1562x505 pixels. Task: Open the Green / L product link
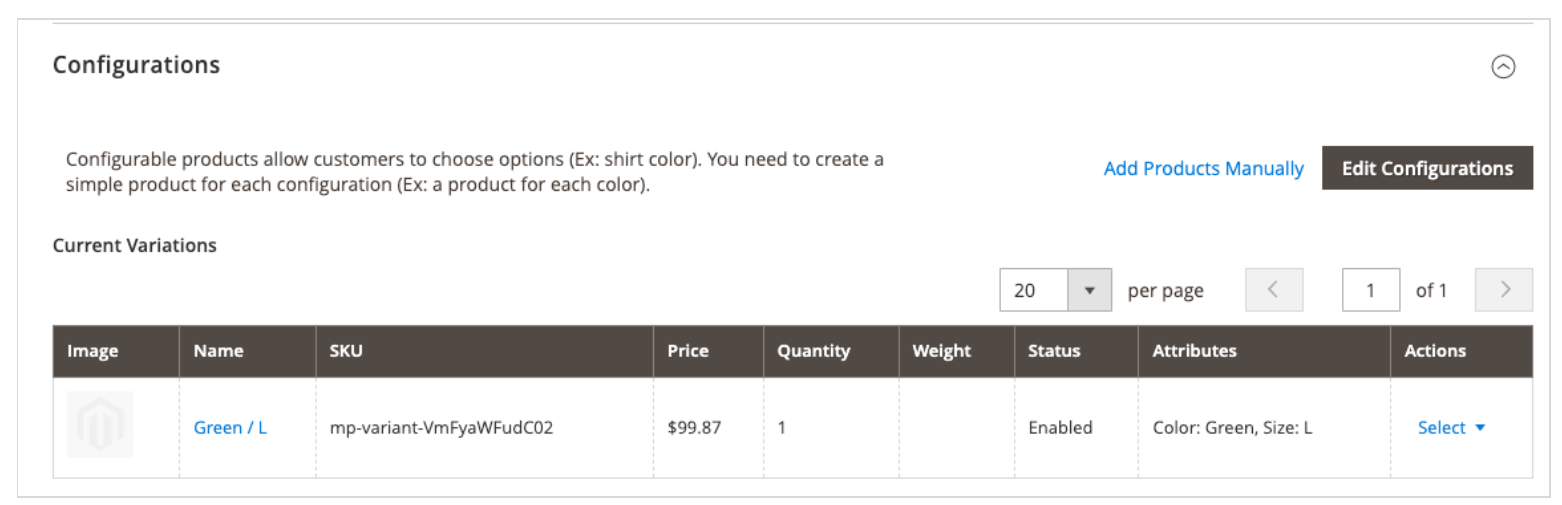230,427
